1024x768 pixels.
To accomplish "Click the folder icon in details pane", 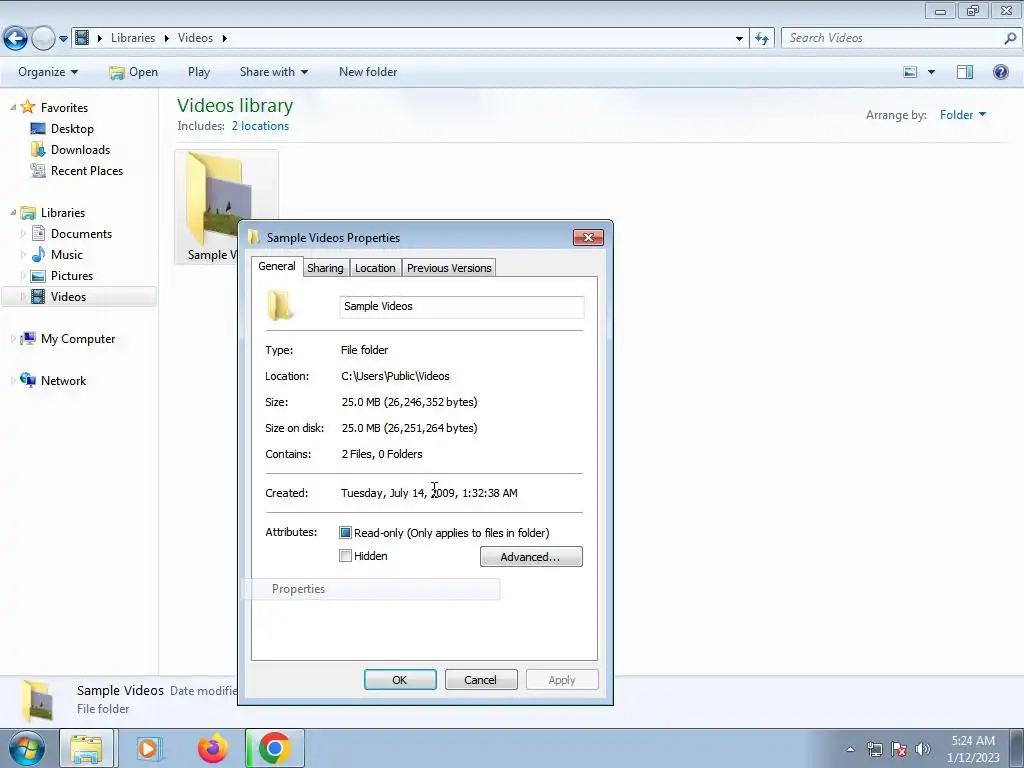I will click(x=37, y=700).
